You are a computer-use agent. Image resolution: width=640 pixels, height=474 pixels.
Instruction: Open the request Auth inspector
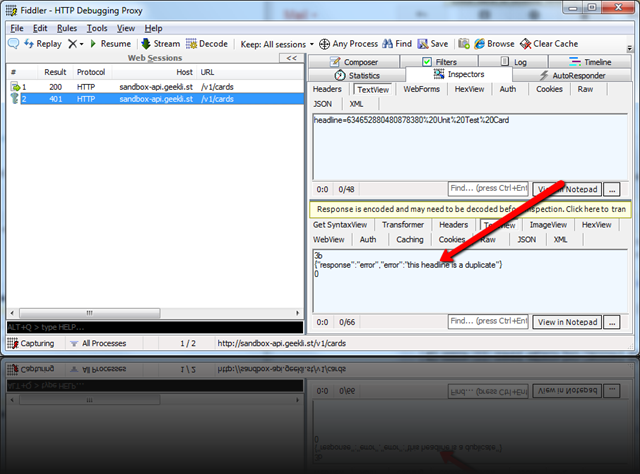coord(508,89)
